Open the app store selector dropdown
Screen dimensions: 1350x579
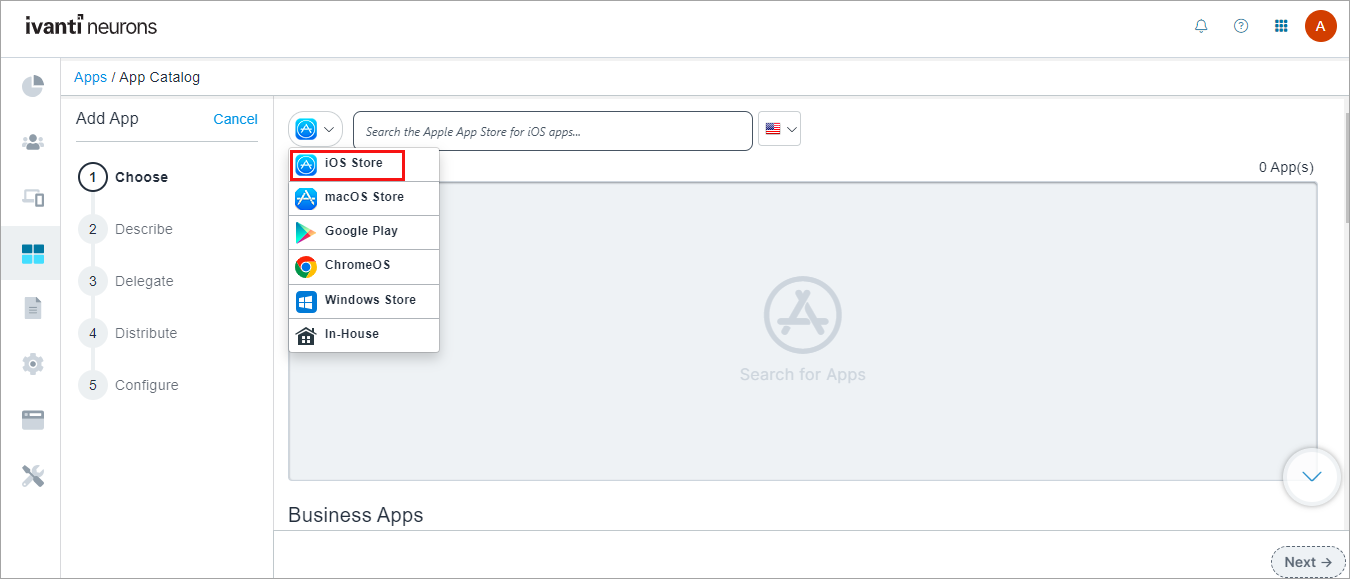(x=315, y=128)
